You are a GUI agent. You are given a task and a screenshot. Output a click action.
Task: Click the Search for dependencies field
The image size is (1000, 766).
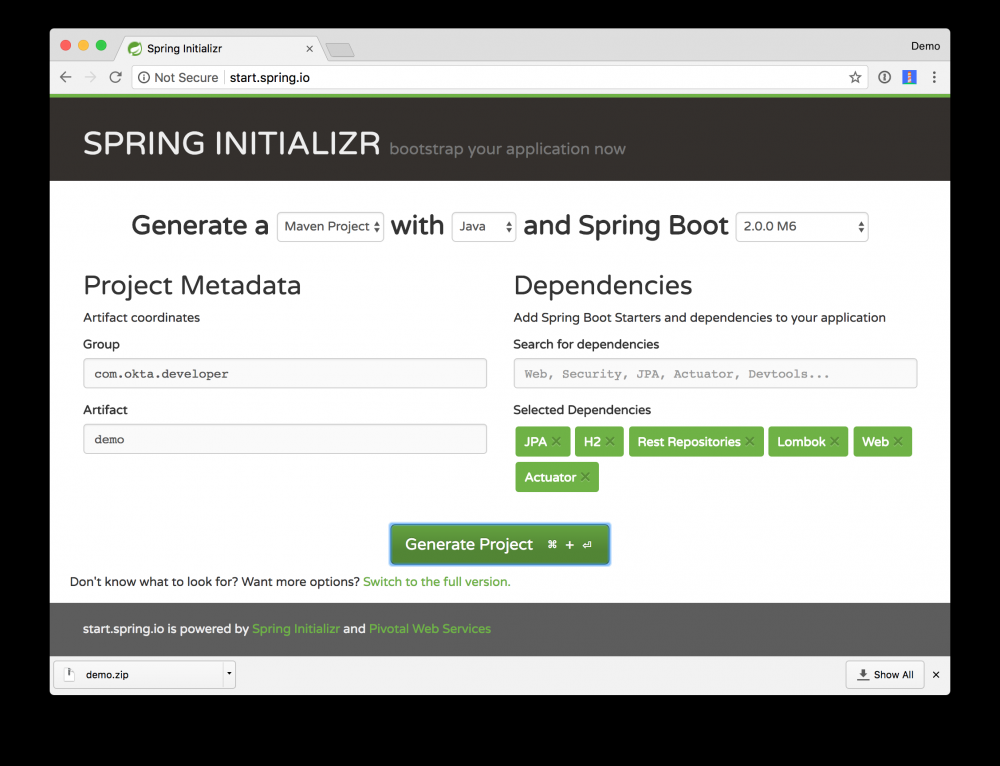[x=714, y=373]
